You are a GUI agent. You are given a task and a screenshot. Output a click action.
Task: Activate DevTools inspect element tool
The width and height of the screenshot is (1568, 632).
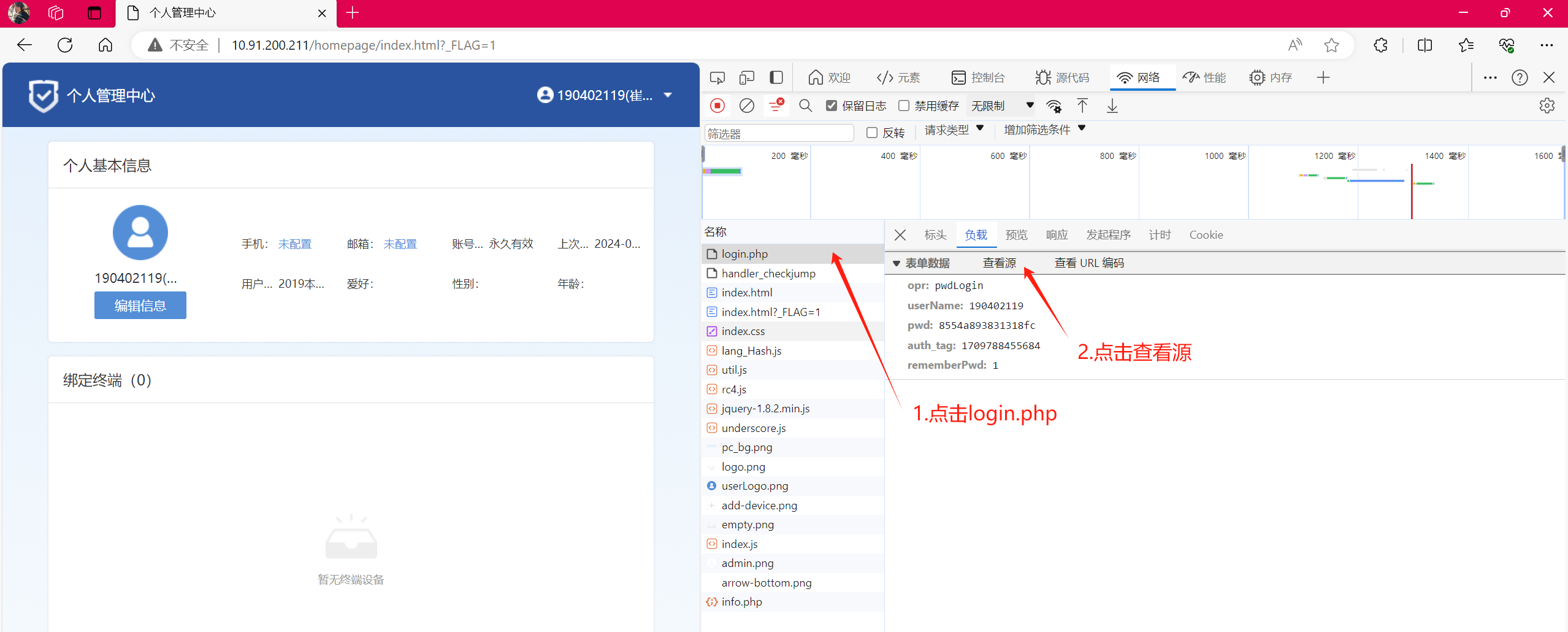[x=717, y=78]
